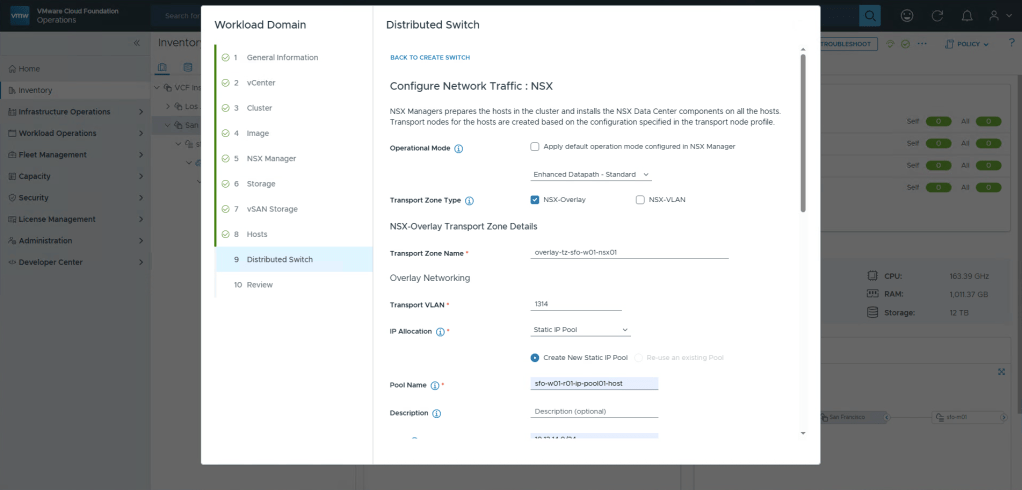
Task: Enable apply default operation mode checkbox
Action: click(x=535, y=147)
